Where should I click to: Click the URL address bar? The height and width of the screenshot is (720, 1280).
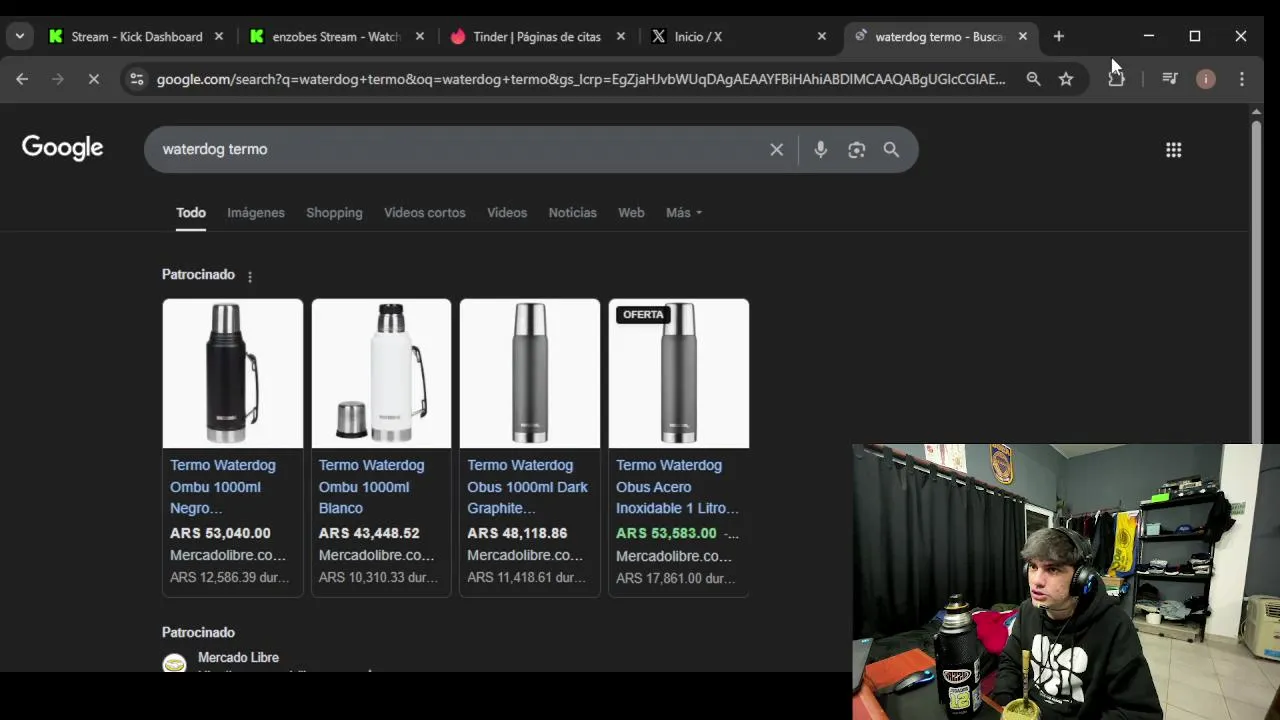tap(580, 79)
